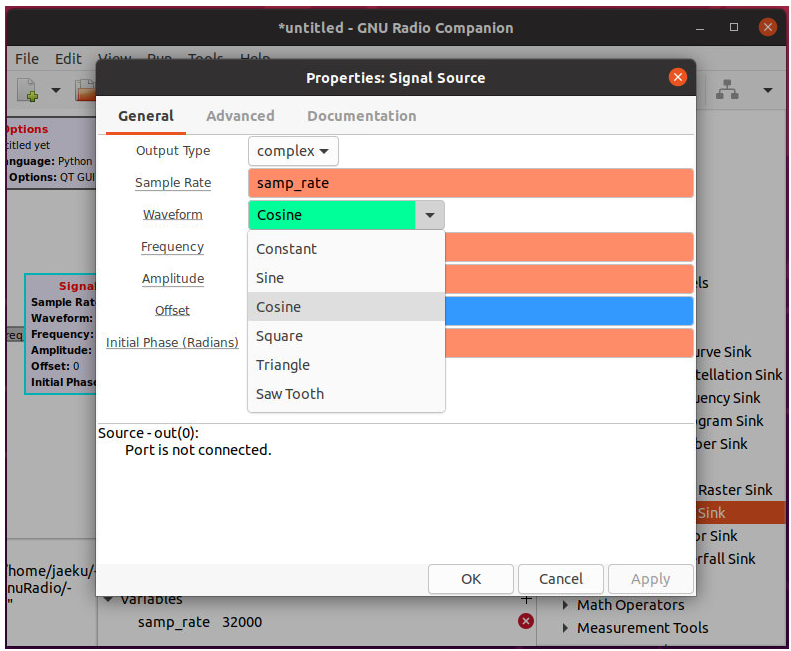Choose Sine from the waveform list
The image size is (791, 651).
tap(346, 278)
